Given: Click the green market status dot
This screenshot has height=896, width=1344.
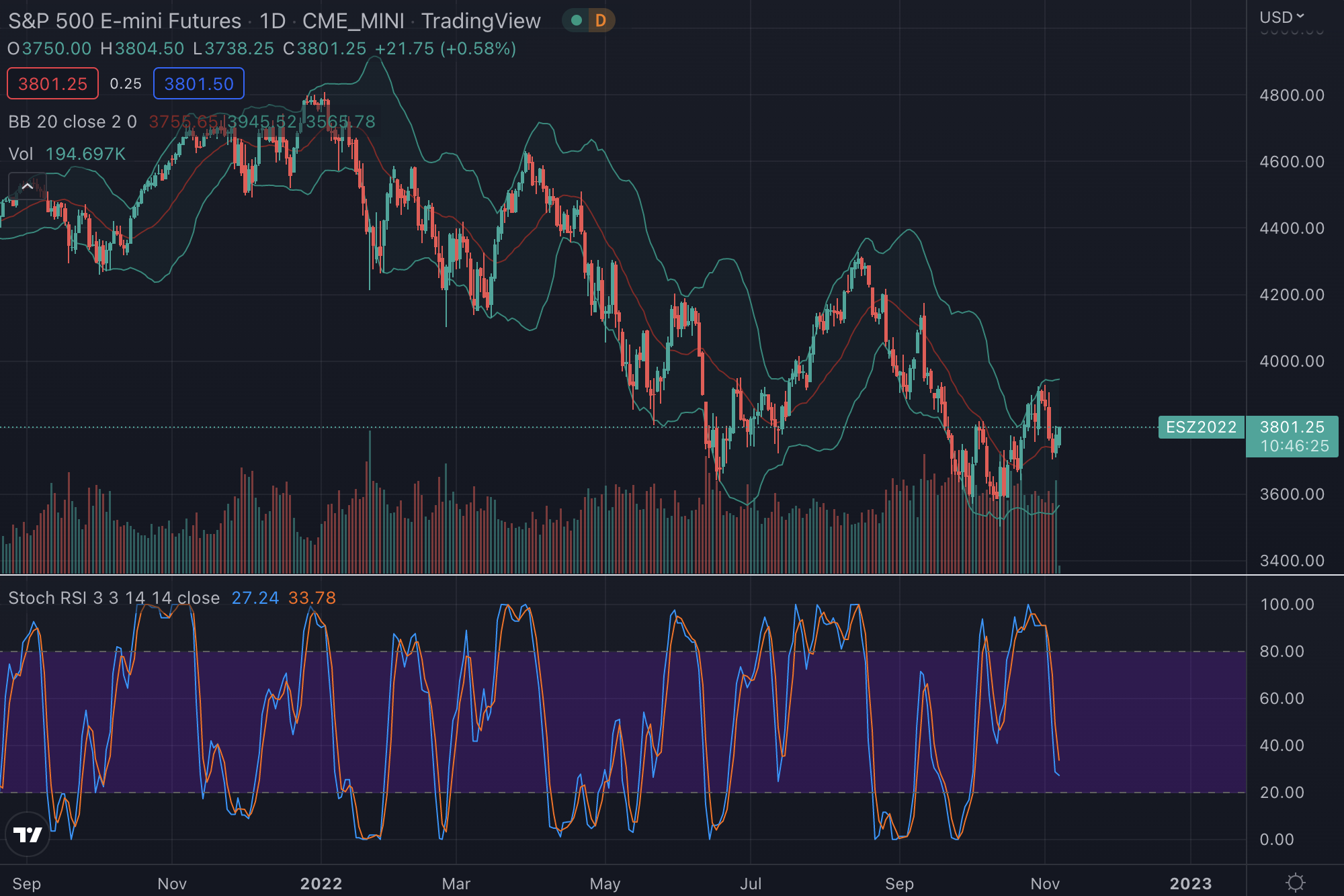Looking at the screenshot, I should pos(576,21).
